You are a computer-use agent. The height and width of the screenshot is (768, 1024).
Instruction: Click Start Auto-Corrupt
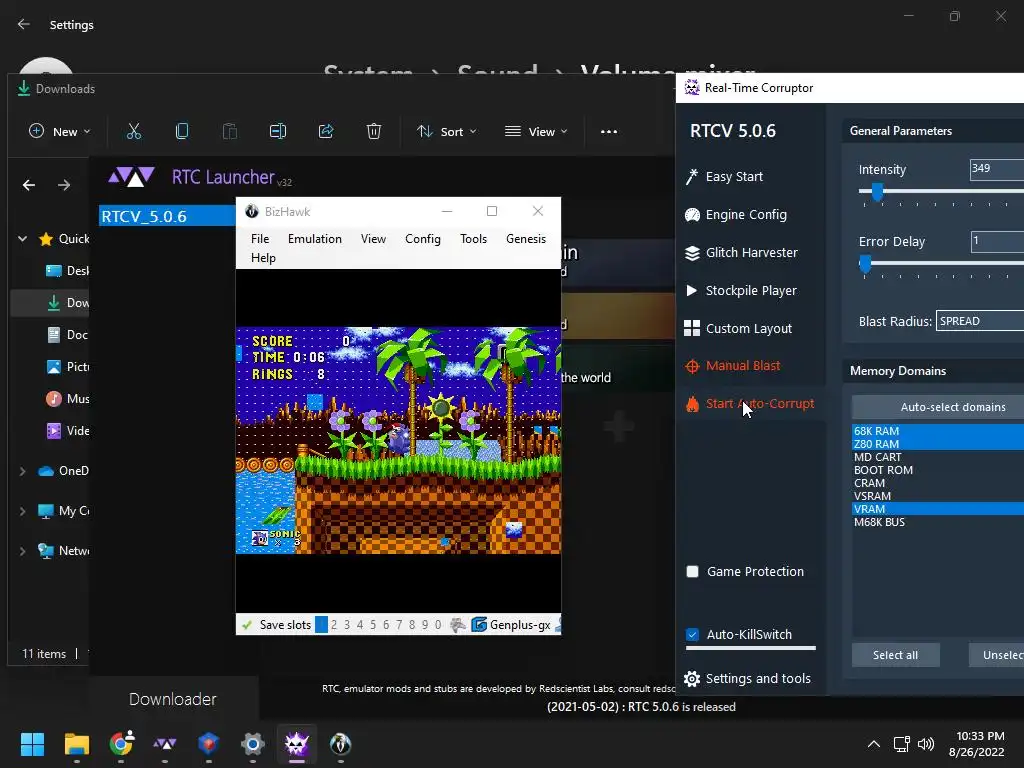tap(749, 404)
